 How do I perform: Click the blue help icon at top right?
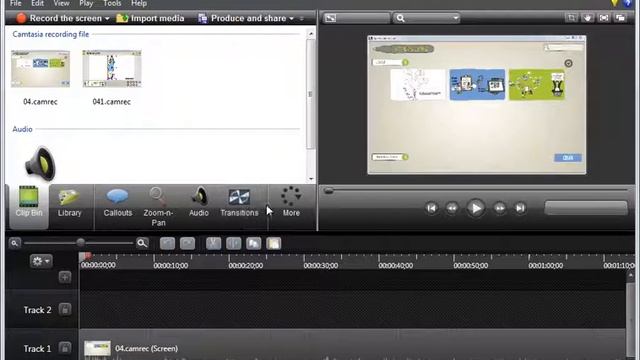pos(629,3)
